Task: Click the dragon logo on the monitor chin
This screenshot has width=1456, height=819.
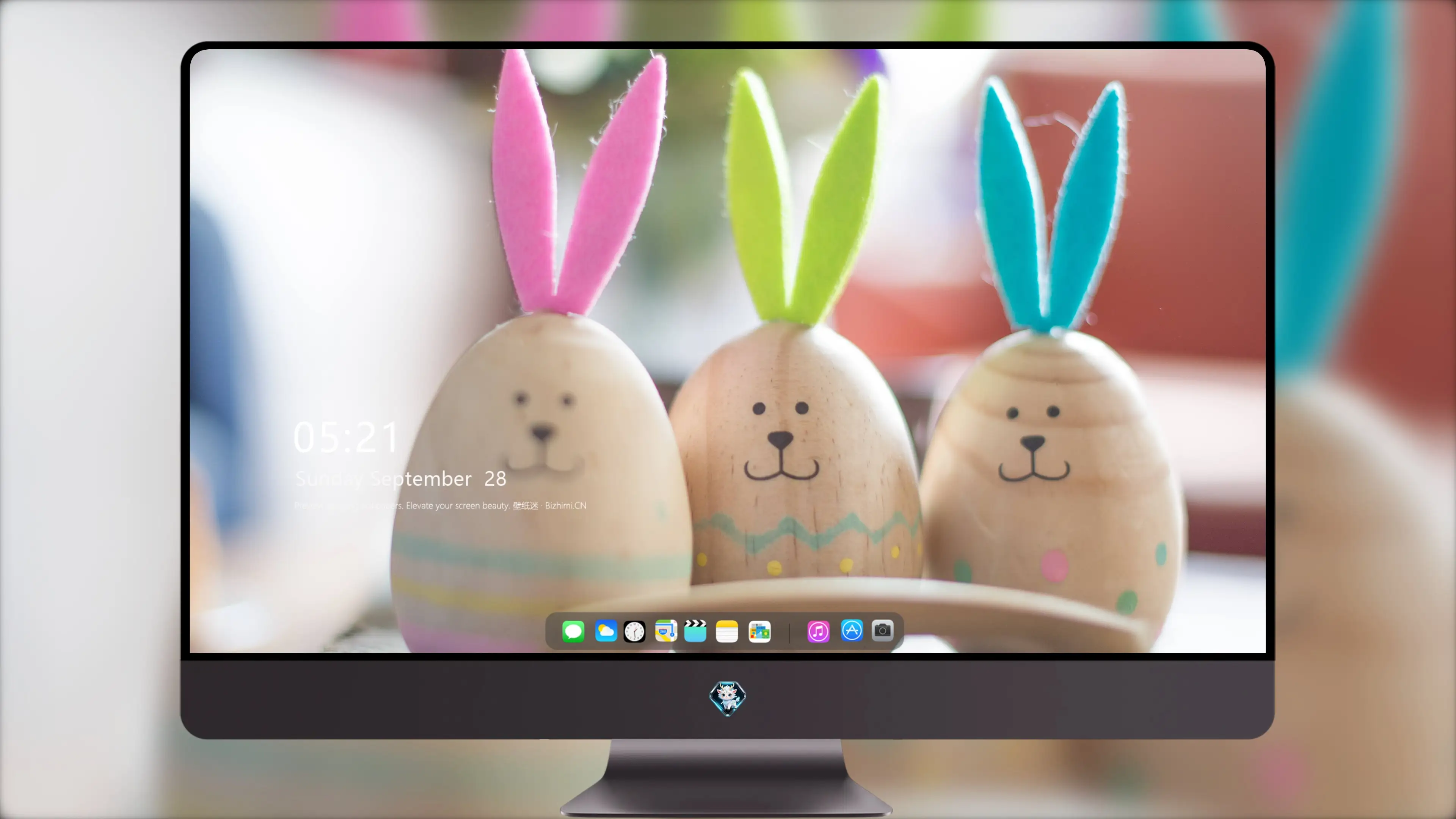Action: [x=728, y=698]
